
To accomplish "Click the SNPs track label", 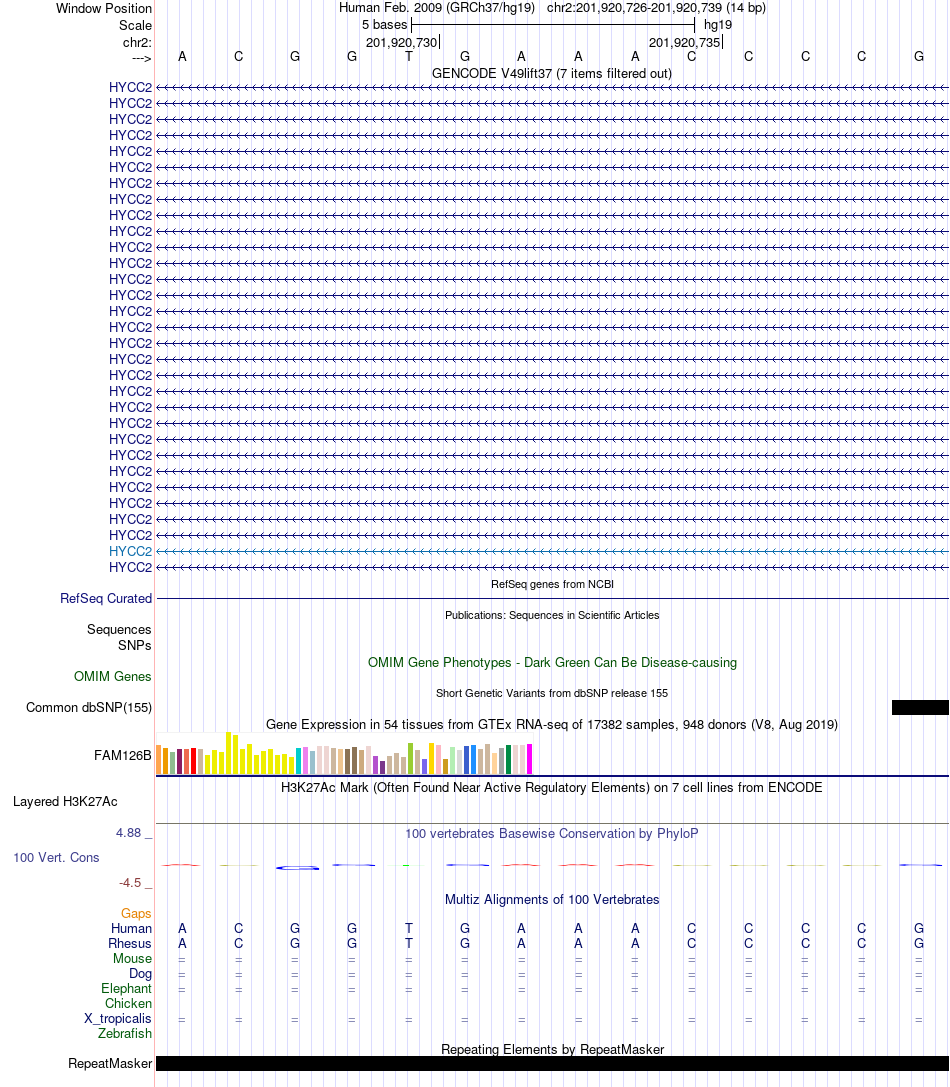I will (x=135, y=645).
